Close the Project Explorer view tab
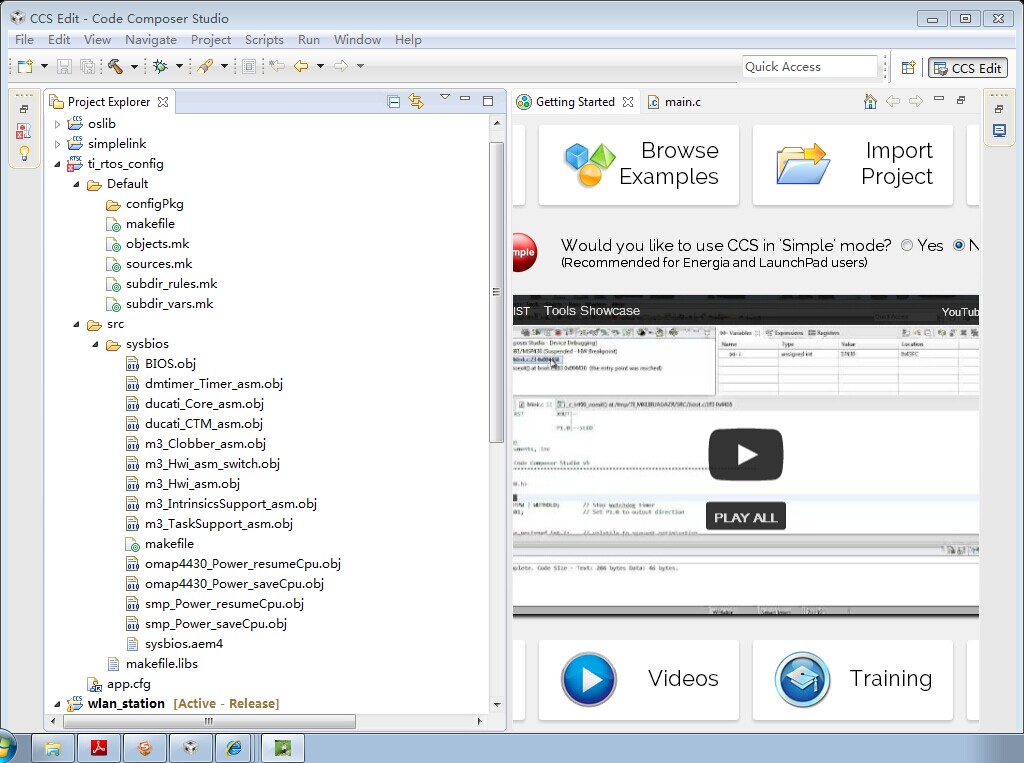Screen dimensions: 1024x763 [x=163, y=102]
